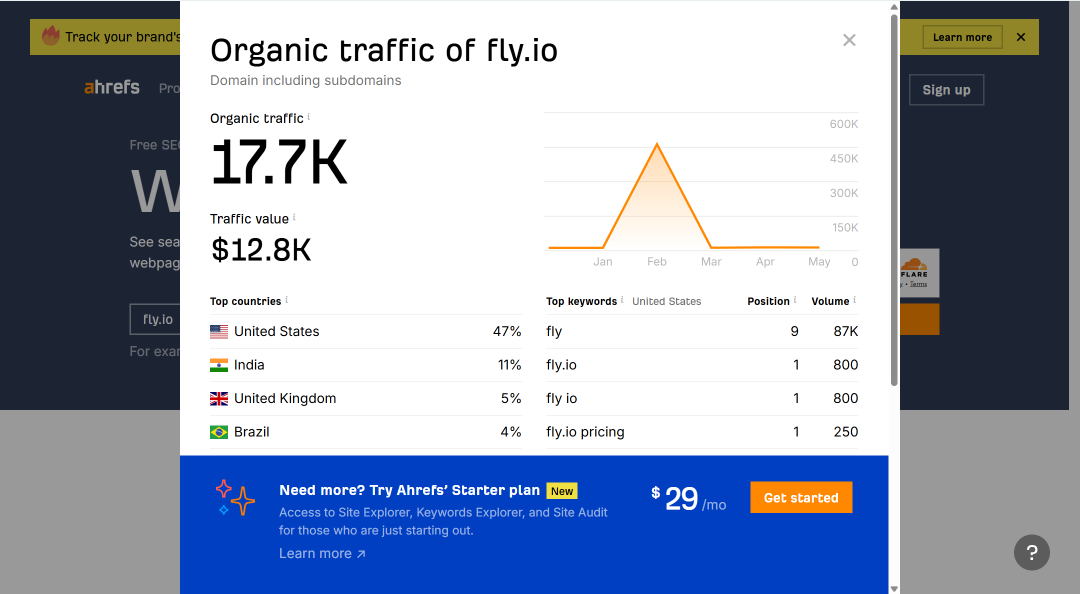This screenshot has height=594, width=1080.
Task: Click the scrollbar down arrow
Action: 894,588
